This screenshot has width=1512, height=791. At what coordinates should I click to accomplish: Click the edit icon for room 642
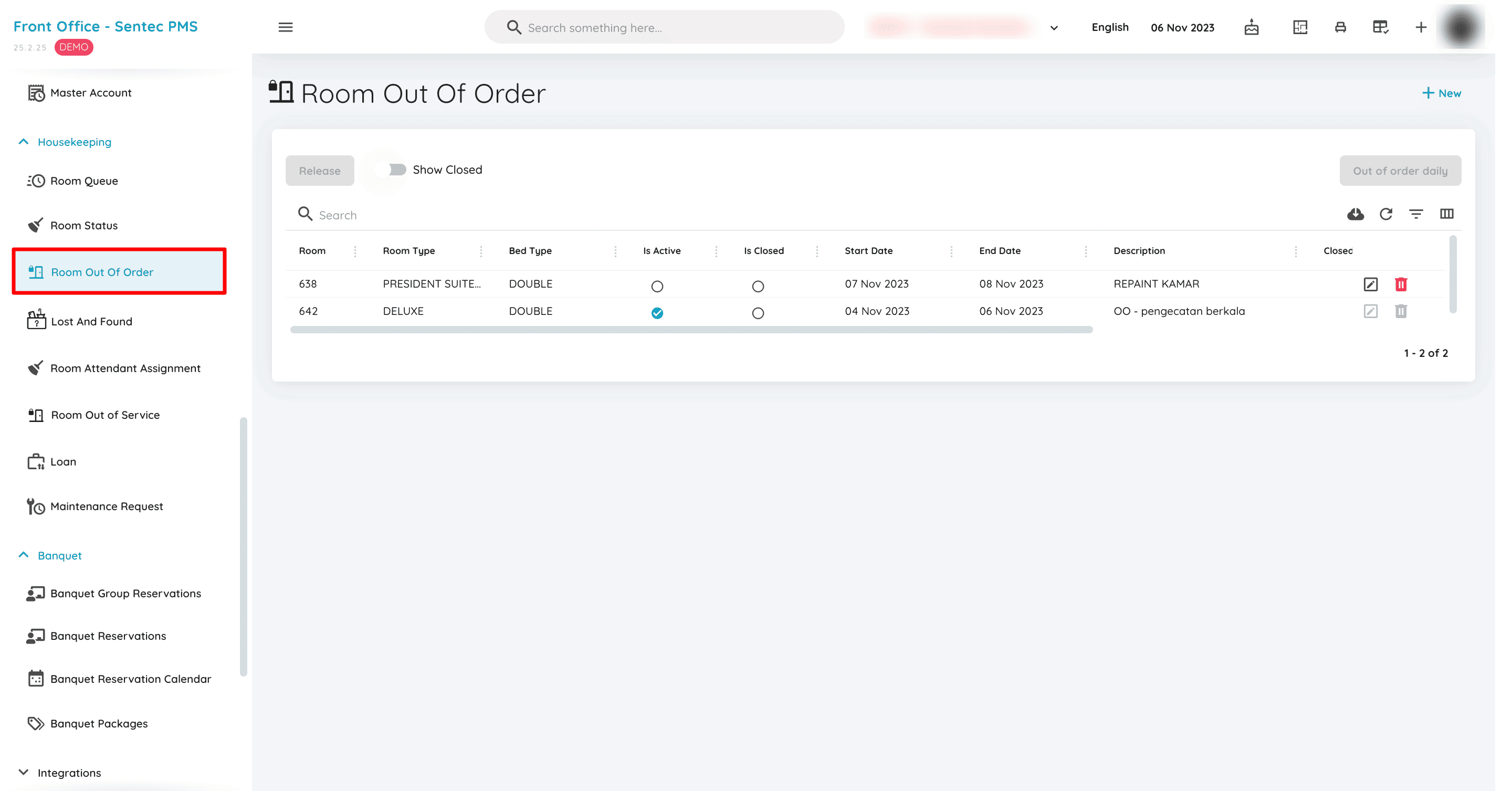tap(1371, 312)
